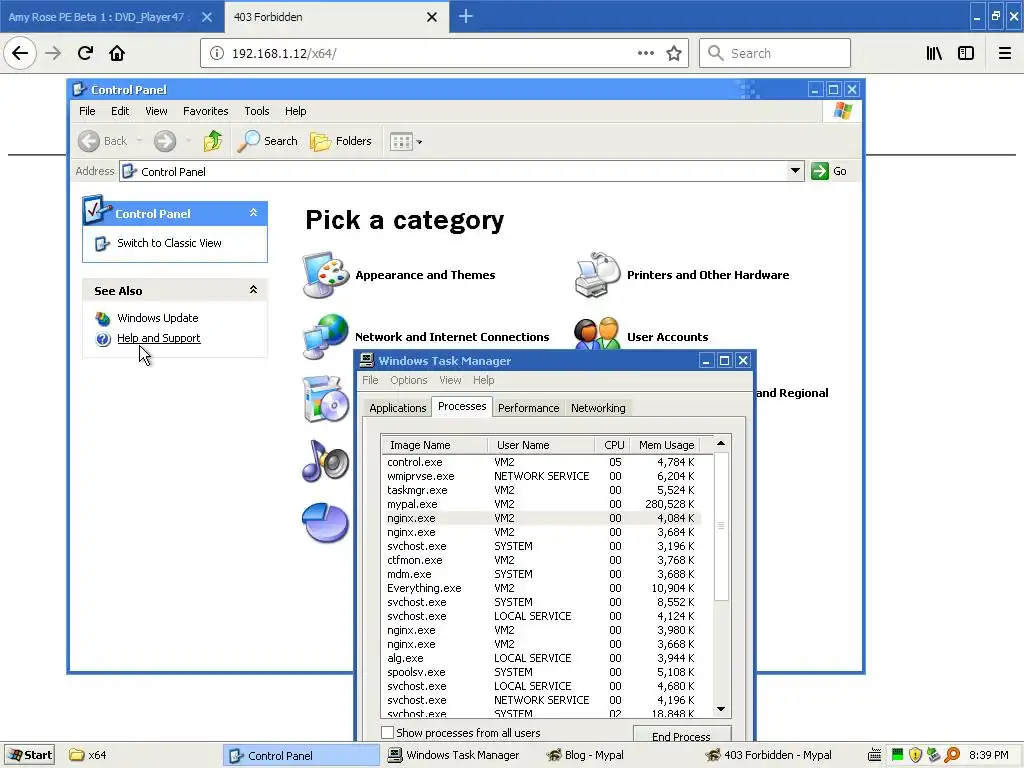Open Network and Internet Connections icon
Viewport: 1024px width, 768px height.
pos(325,336)
